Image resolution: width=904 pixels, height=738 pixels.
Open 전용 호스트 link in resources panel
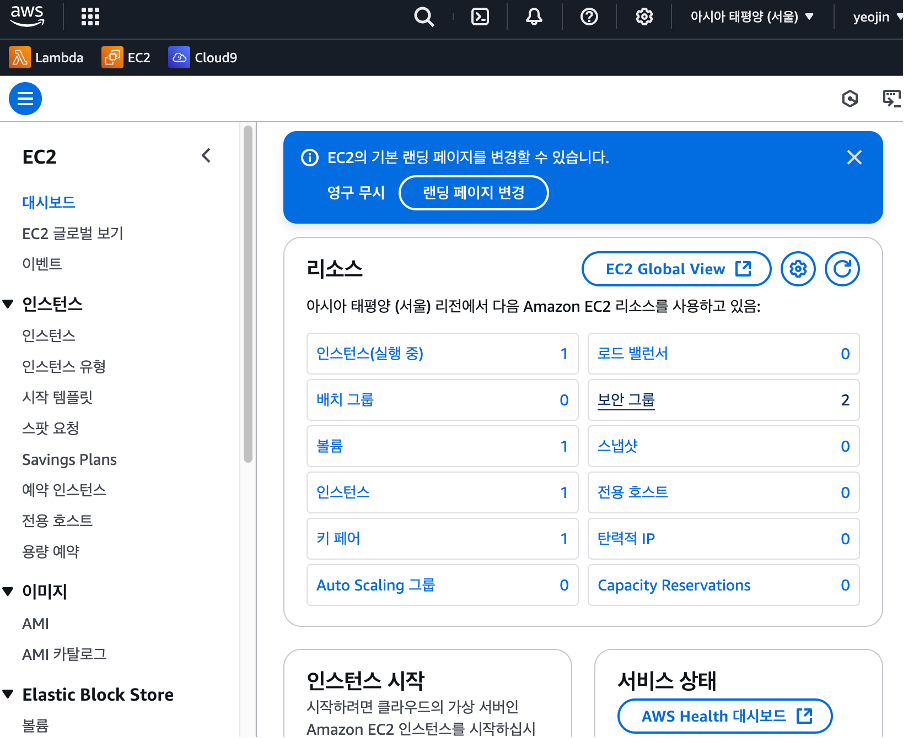(632, 492)
